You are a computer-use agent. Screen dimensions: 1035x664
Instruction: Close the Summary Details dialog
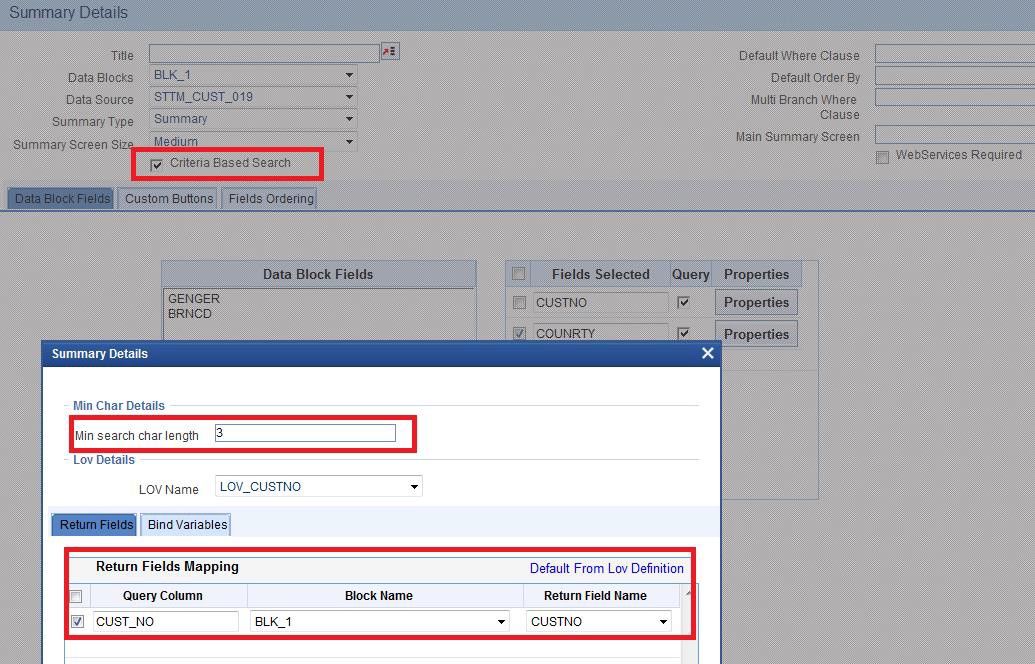point(708,353)
